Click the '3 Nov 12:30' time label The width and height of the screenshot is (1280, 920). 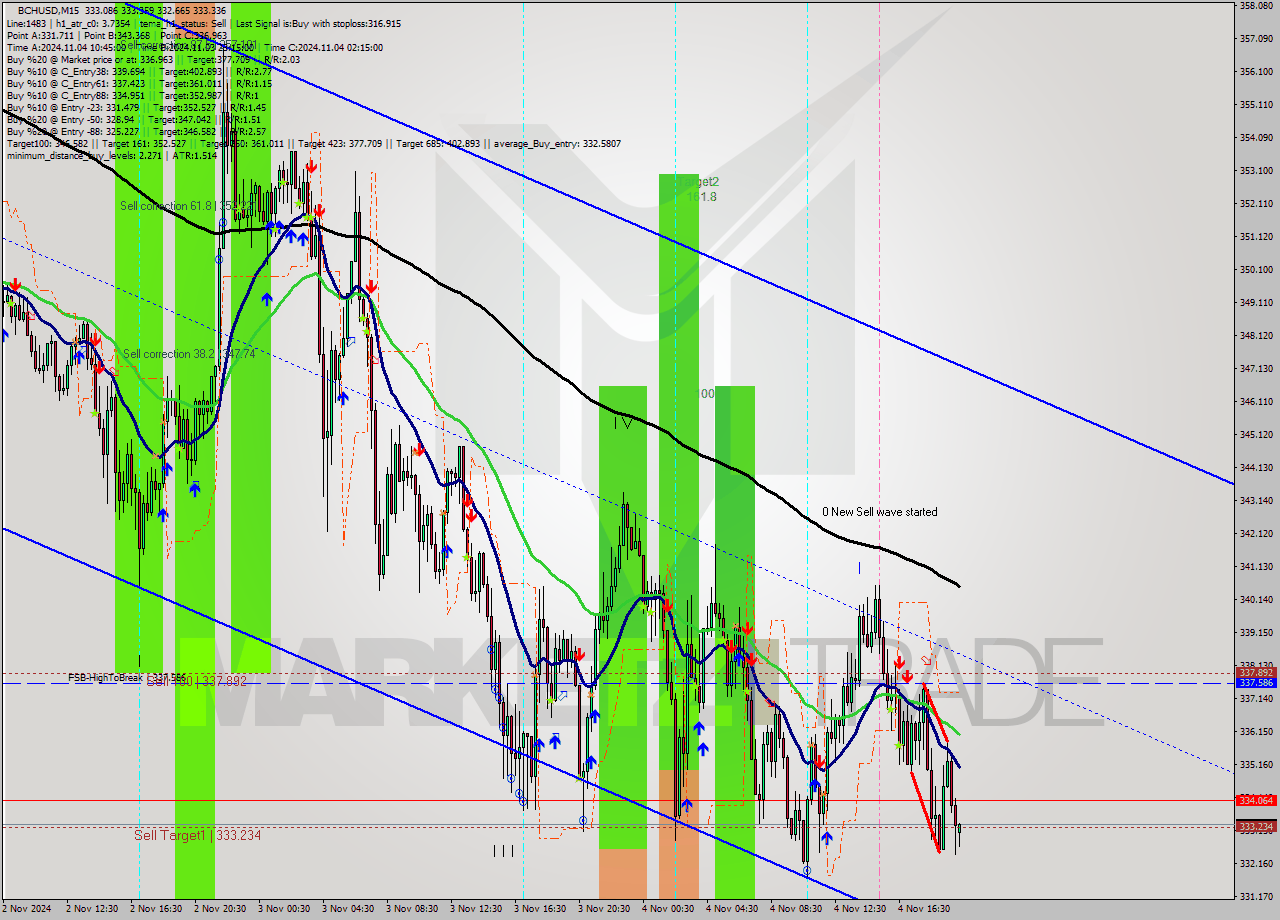click(x=478, y=909)
